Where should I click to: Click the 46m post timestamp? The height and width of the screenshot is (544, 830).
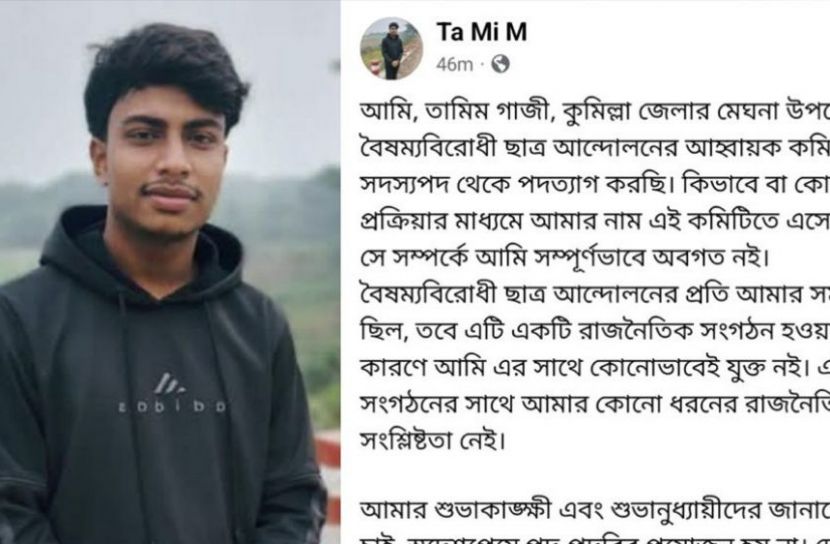click(454, 65)
